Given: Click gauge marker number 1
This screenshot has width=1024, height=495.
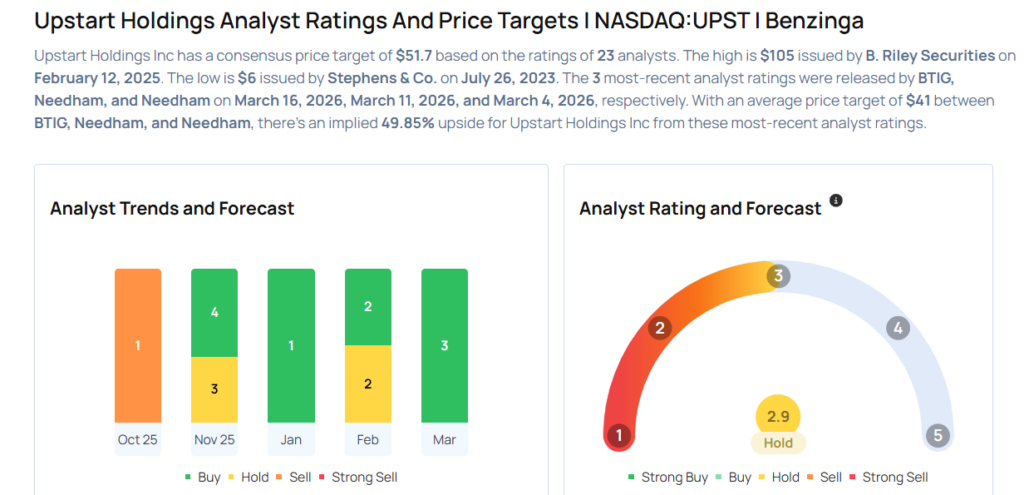Looking at the screenshot, I should (620, 435).
